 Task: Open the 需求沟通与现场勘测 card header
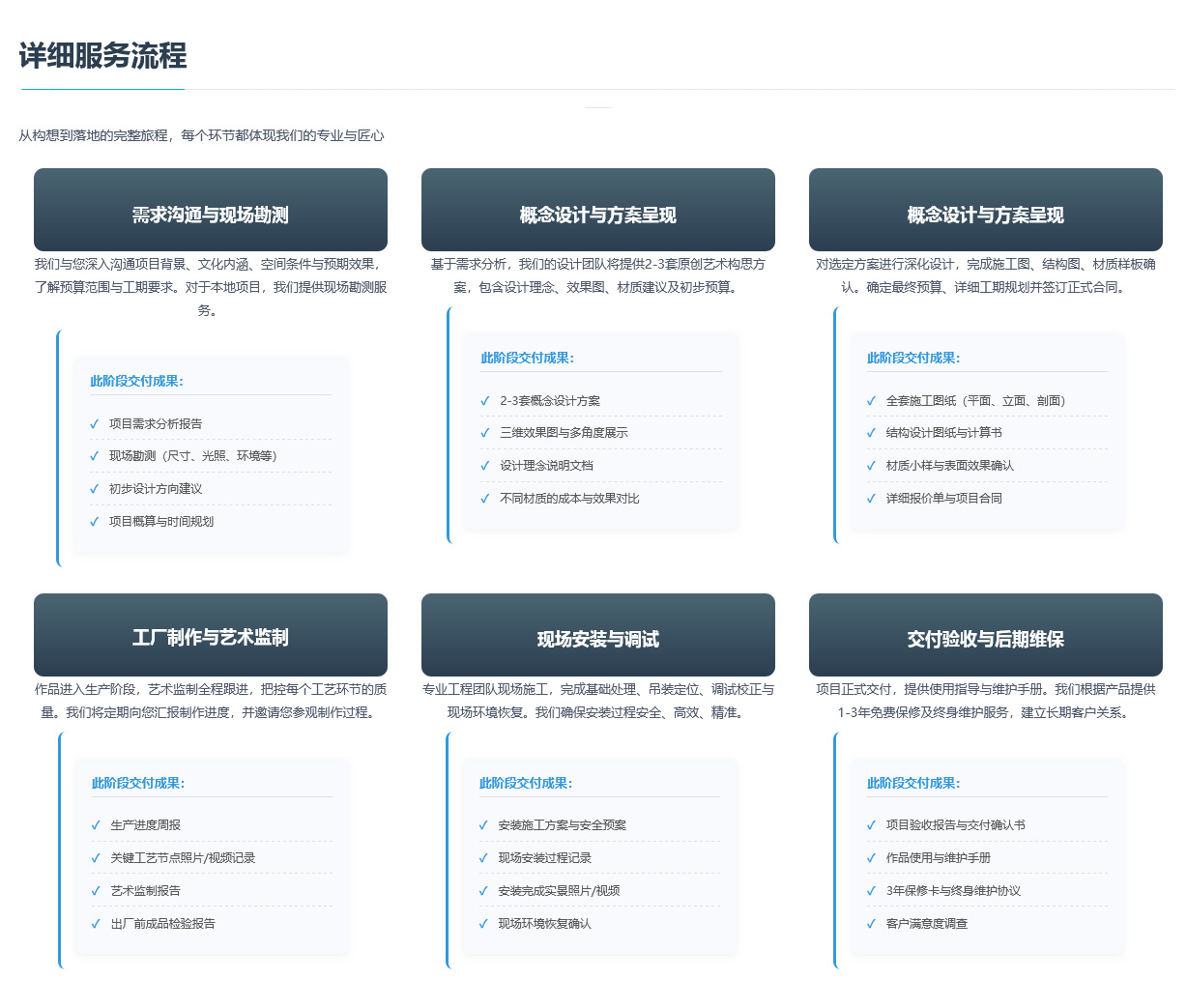coord(211,211)
